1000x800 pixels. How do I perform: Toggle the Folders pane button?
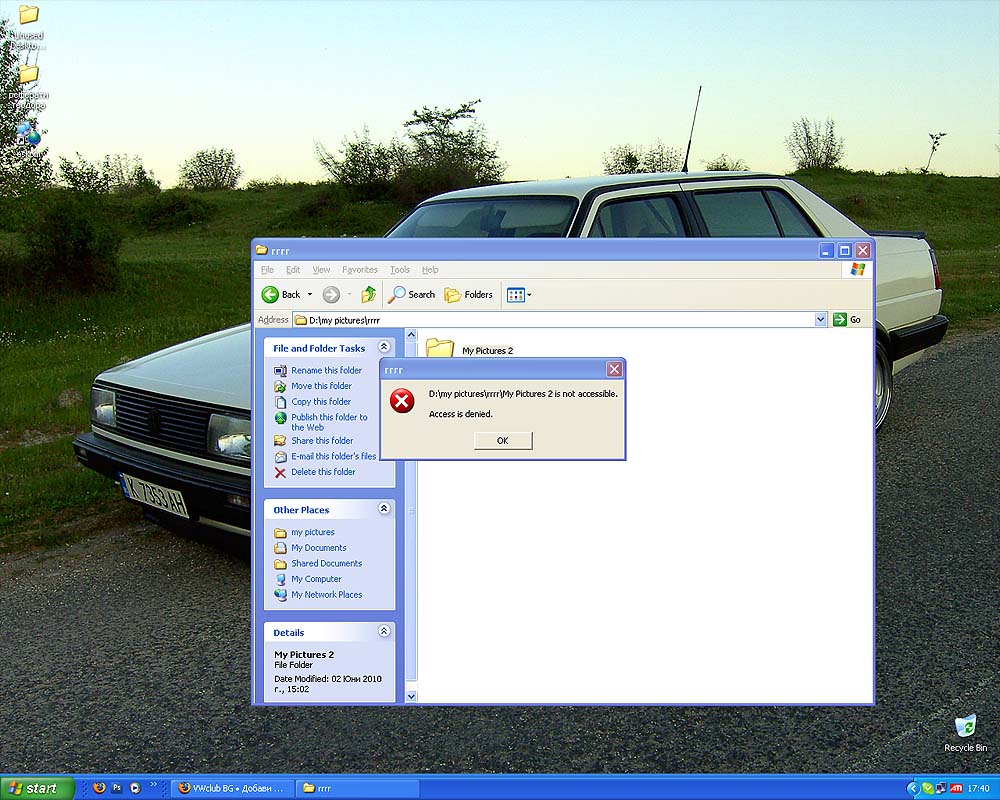click(469, 294)
